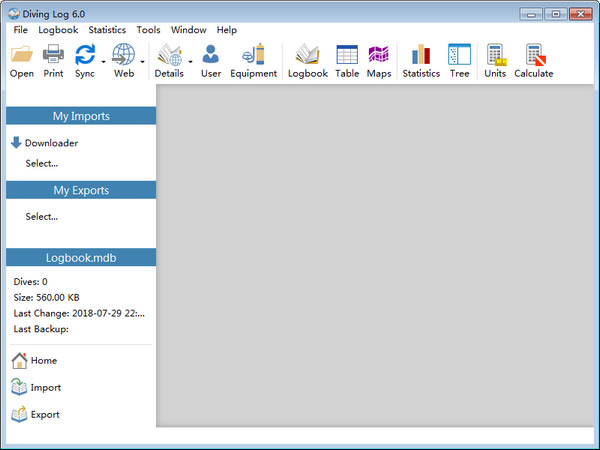Viewport: 600px width, 450px height.
Task: Show the Table view icon
Action: point(347,56)
